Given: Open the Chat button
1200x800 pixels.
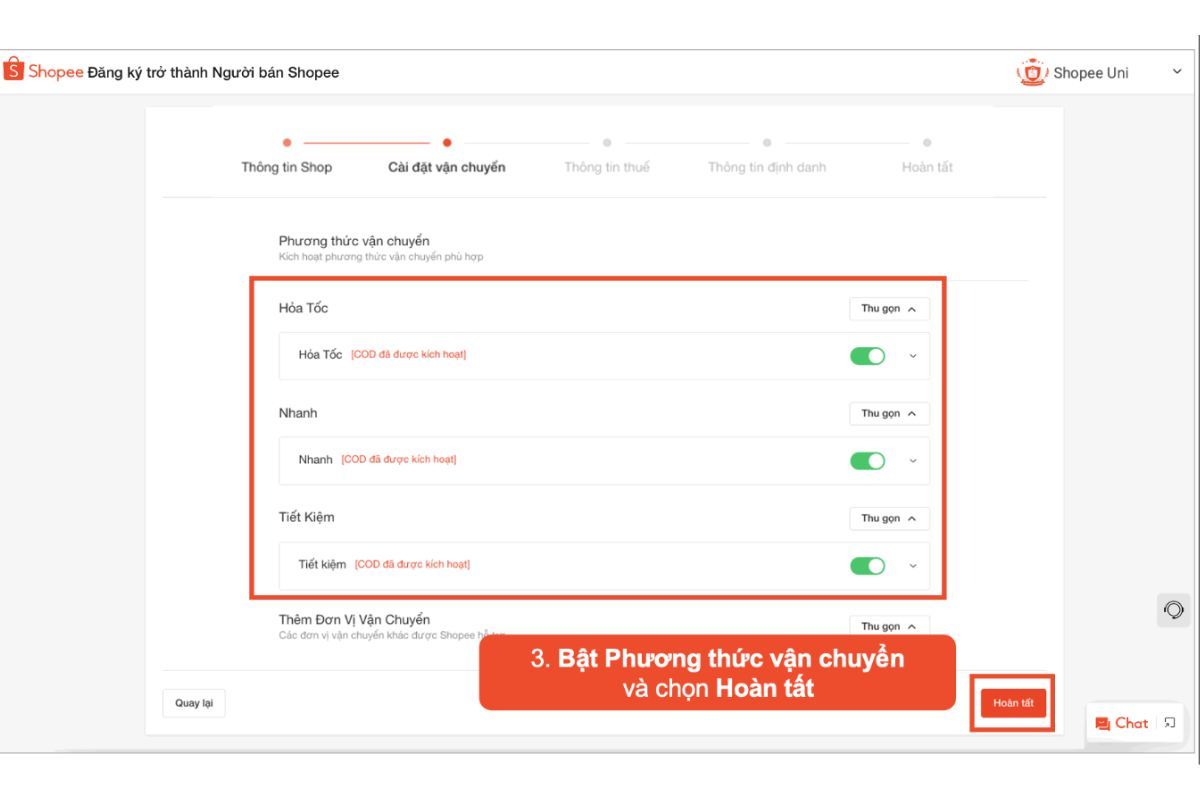Looking at the screenshot, I should [1133, 723].
